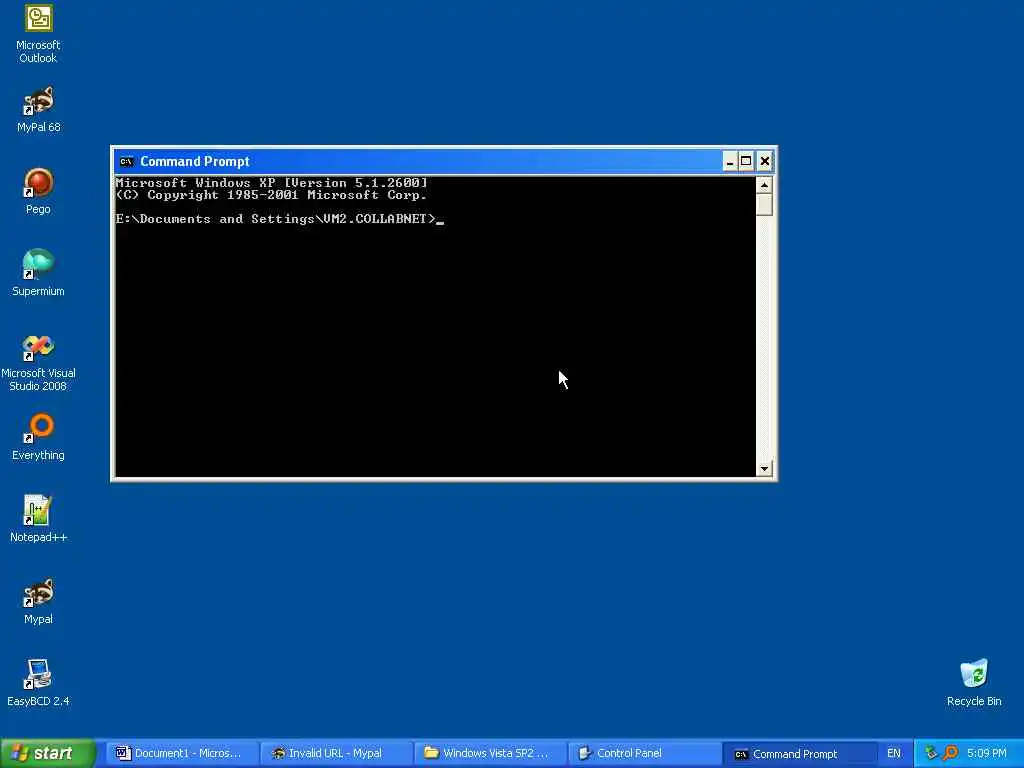The image size is (1024, 768).
Task: Click the Command Prompt scrollbar thumb
Action: (x=764, y=205)
